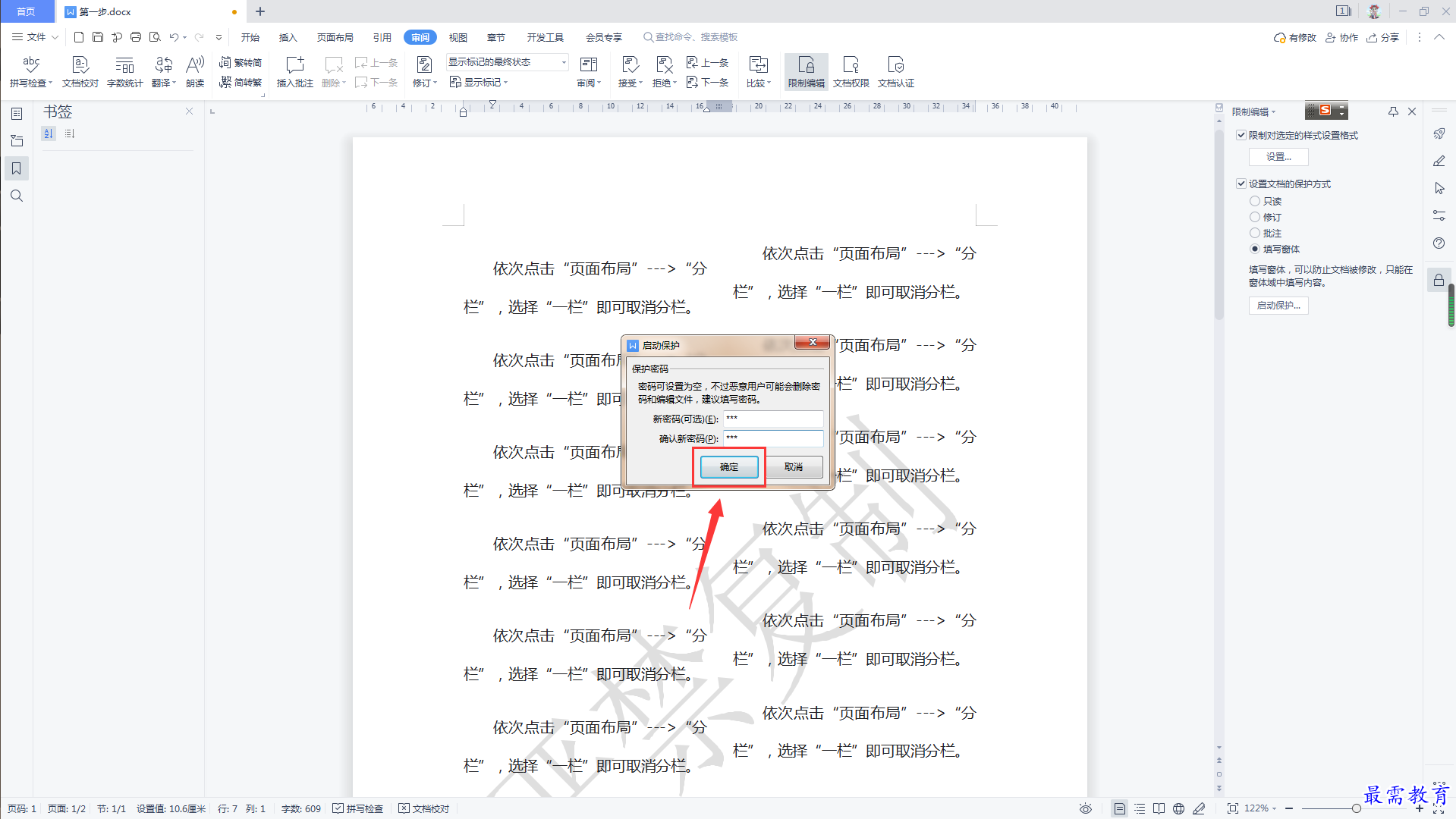1456x819 pixels.
Task: Toggle 拼写检查 in the status bar
Action: point(358,808)
